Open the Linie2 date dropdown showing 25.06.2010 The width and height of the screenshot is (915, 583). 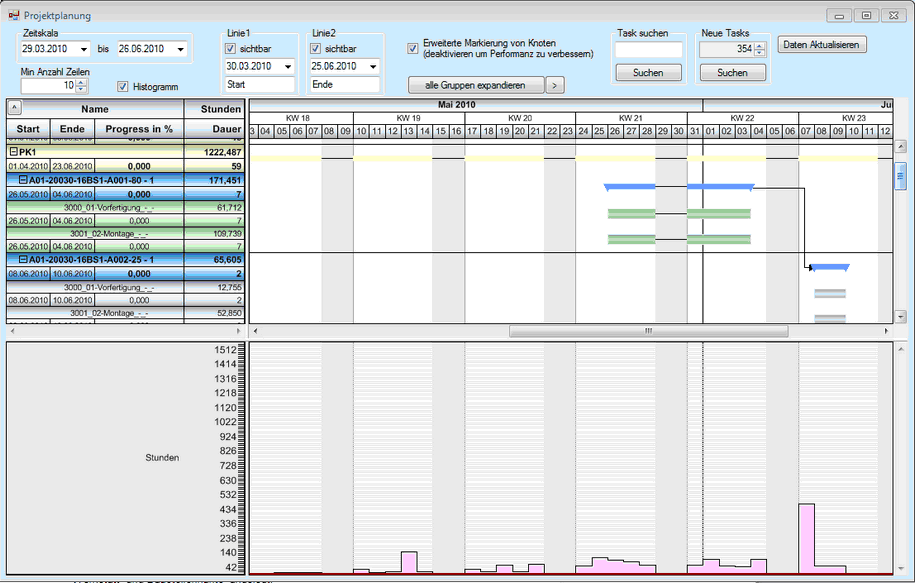[x=372, y=67]
